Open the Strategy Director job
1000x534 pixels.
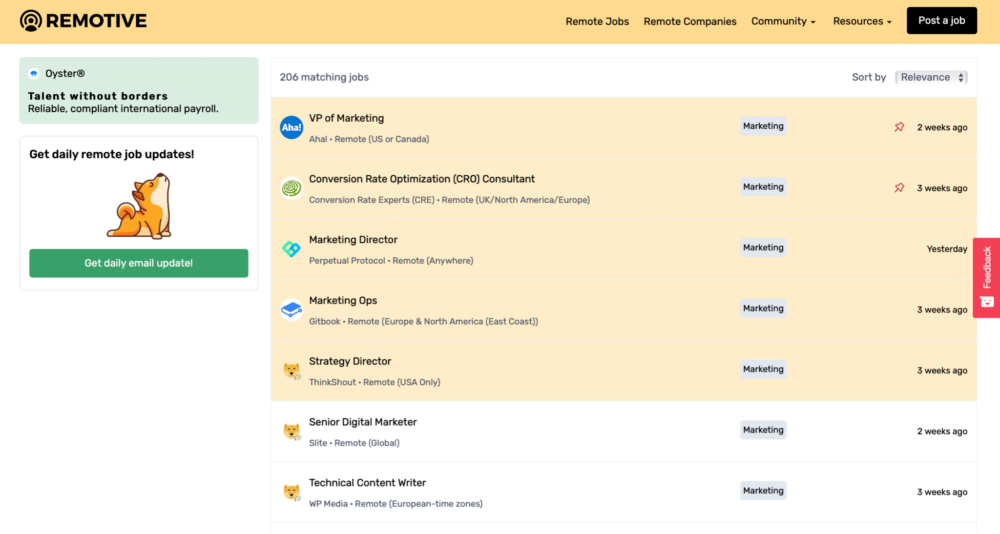[x=349, y=360]
